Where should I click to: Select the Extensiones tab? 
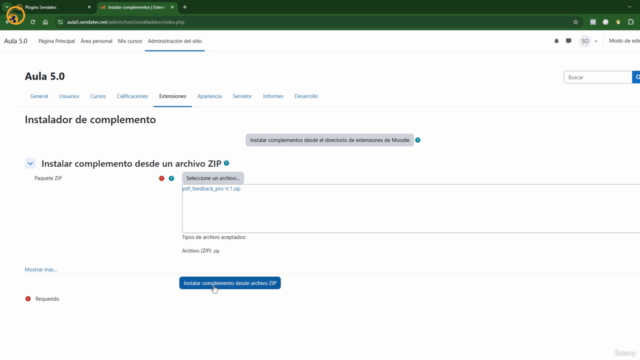pos(173,96)
